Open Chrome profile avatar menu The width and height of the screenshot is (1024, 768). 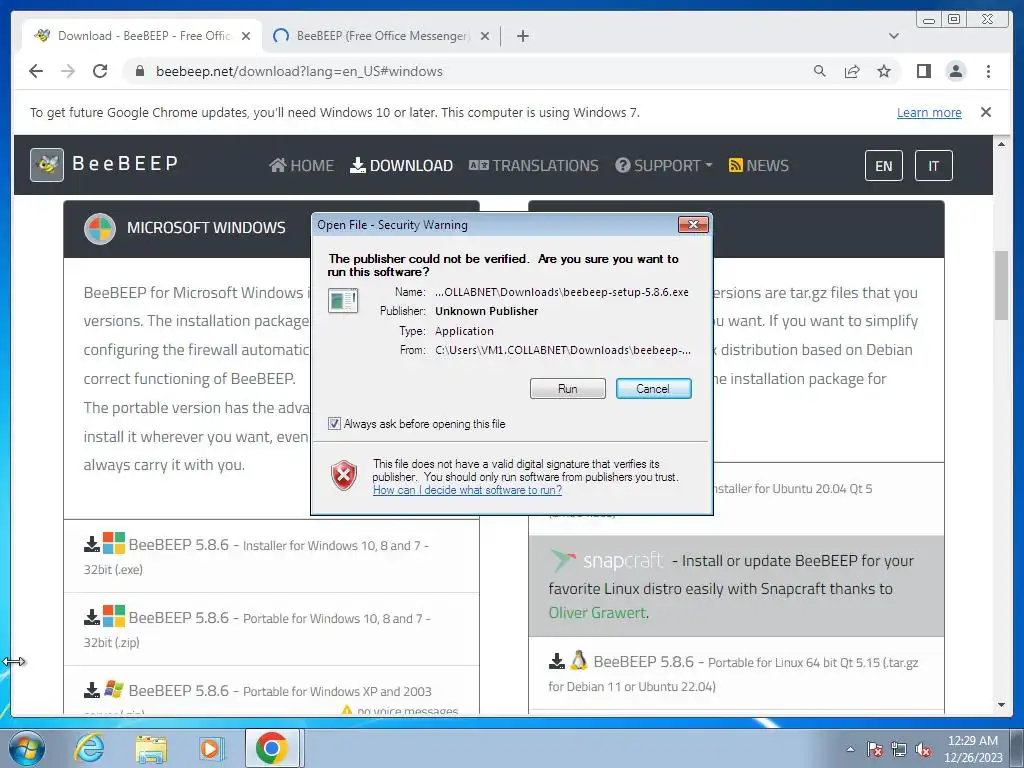point(955,71)
